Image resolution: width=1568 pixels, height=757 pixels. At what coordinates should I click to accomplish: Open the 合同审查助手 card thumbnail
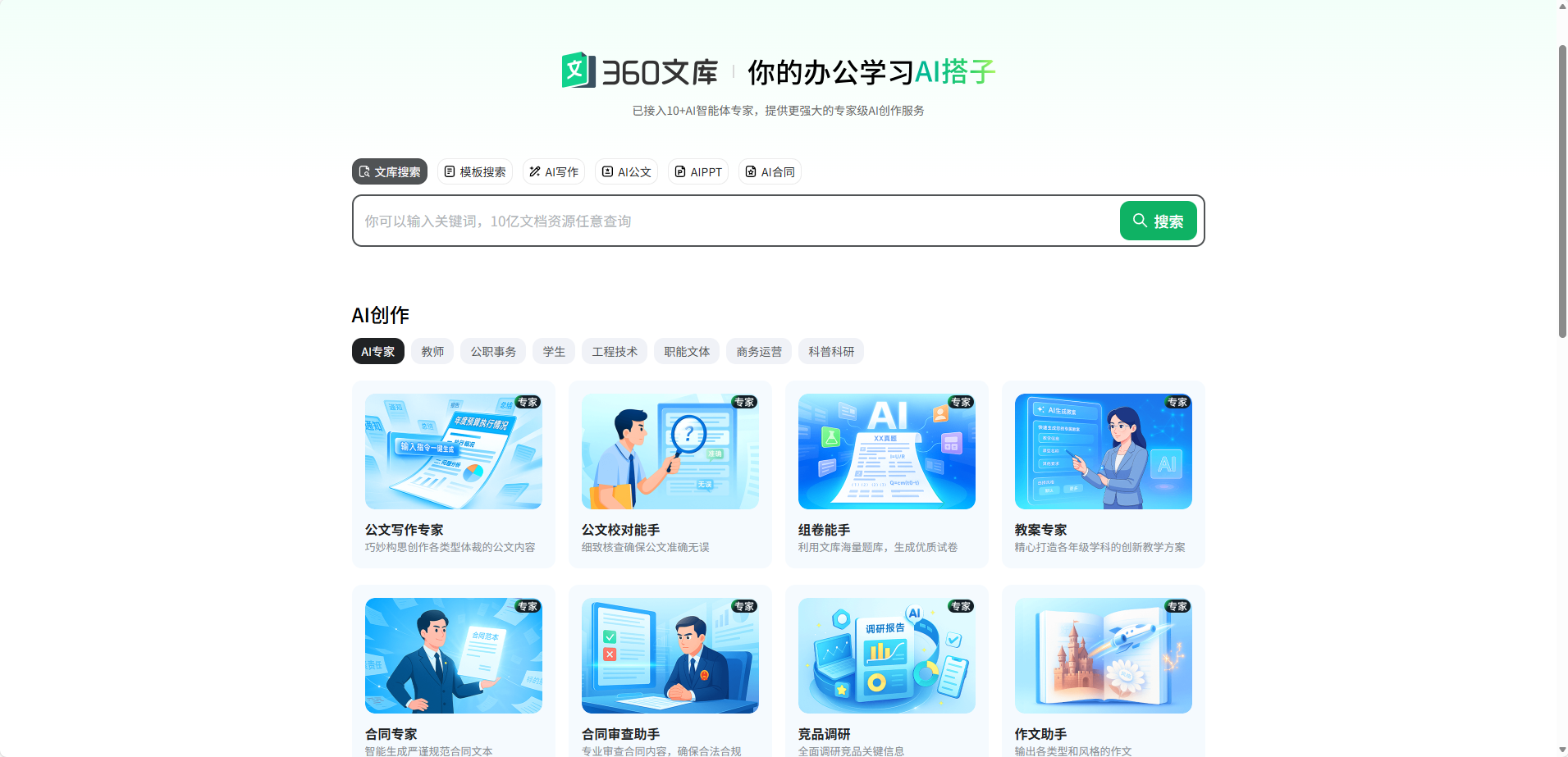point(670,655)
